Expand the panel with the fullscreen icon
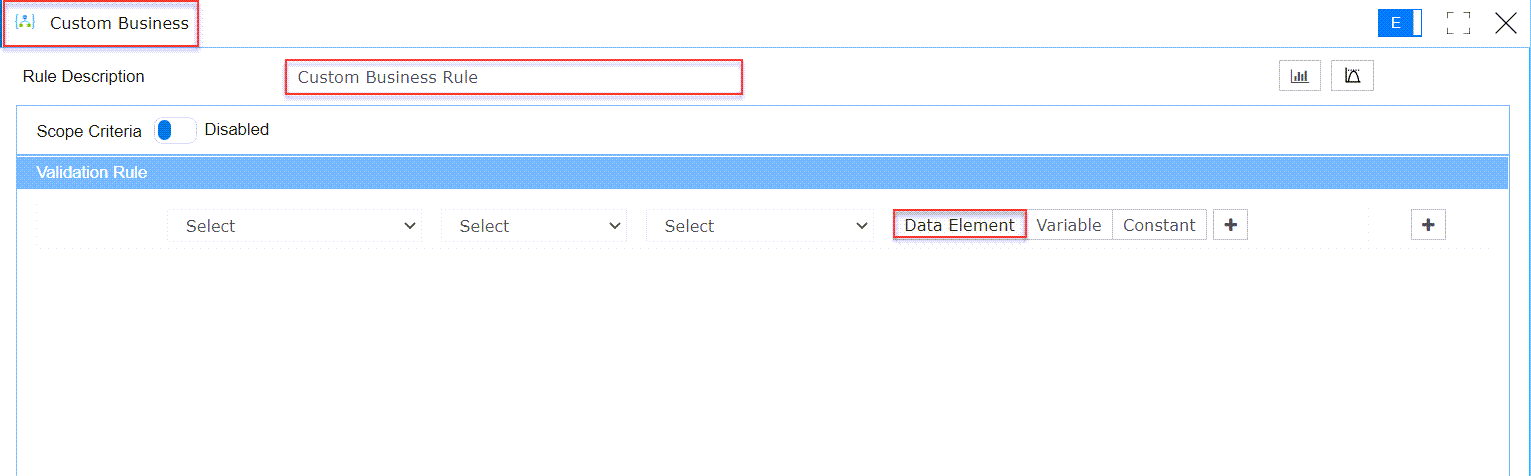This screenshot has height=476, width=1531. coord(1458,24)
